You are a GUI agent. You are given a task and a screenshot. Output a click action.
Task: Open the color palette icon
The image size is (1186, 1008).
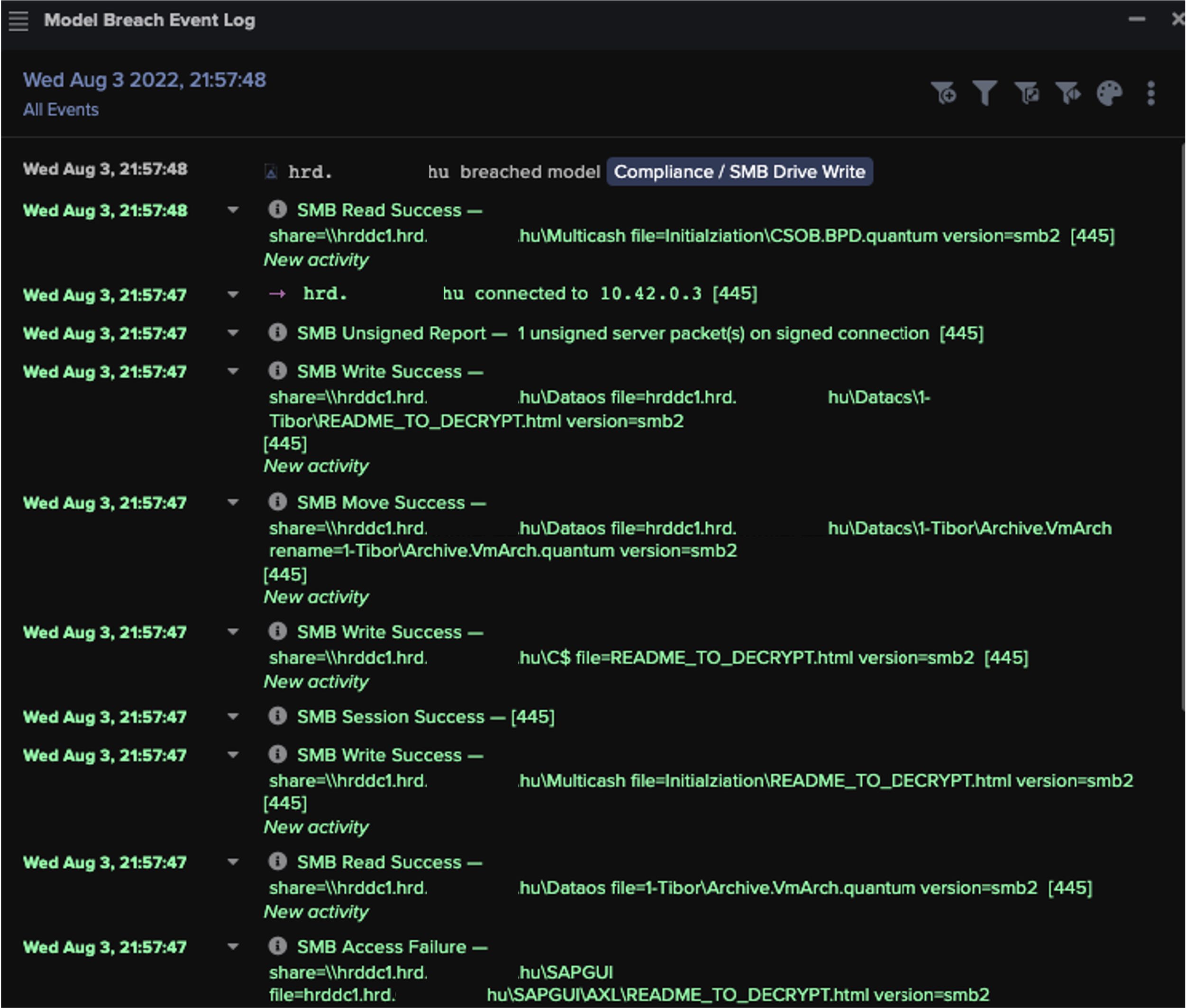click(1110, 93)
